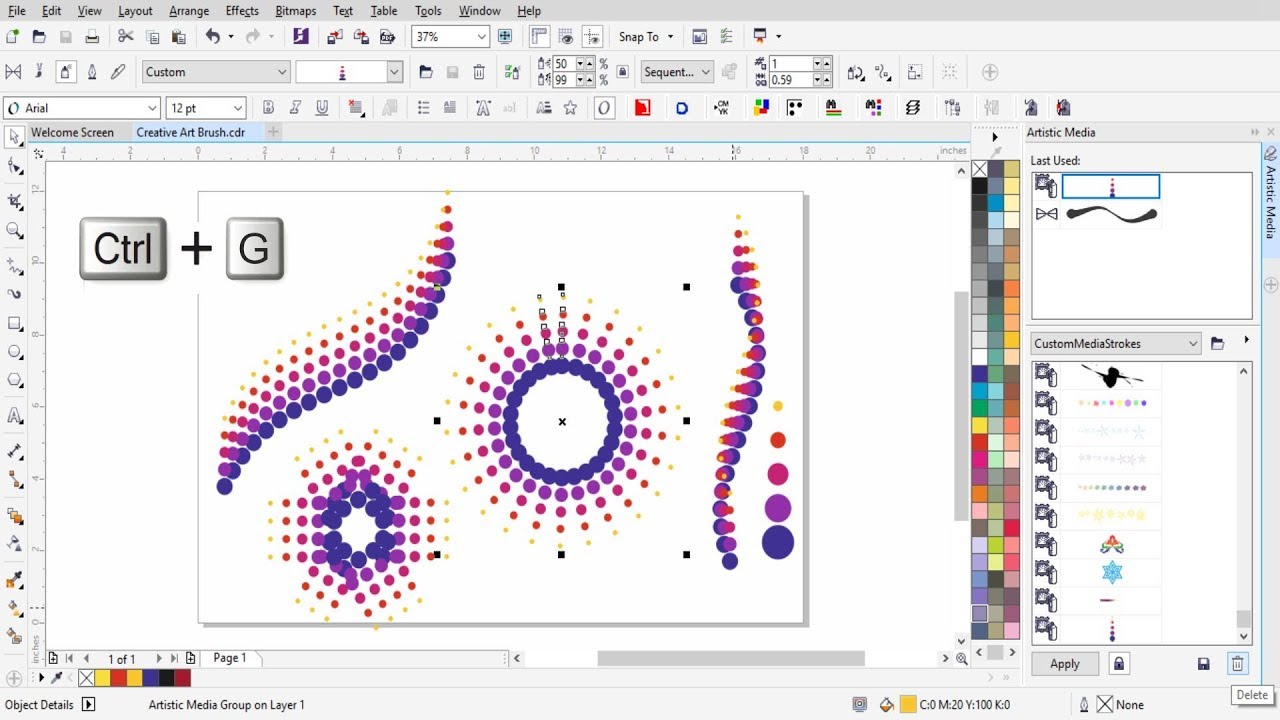
Task: Select the Freehand tool
Action: [x=15, y=266]
